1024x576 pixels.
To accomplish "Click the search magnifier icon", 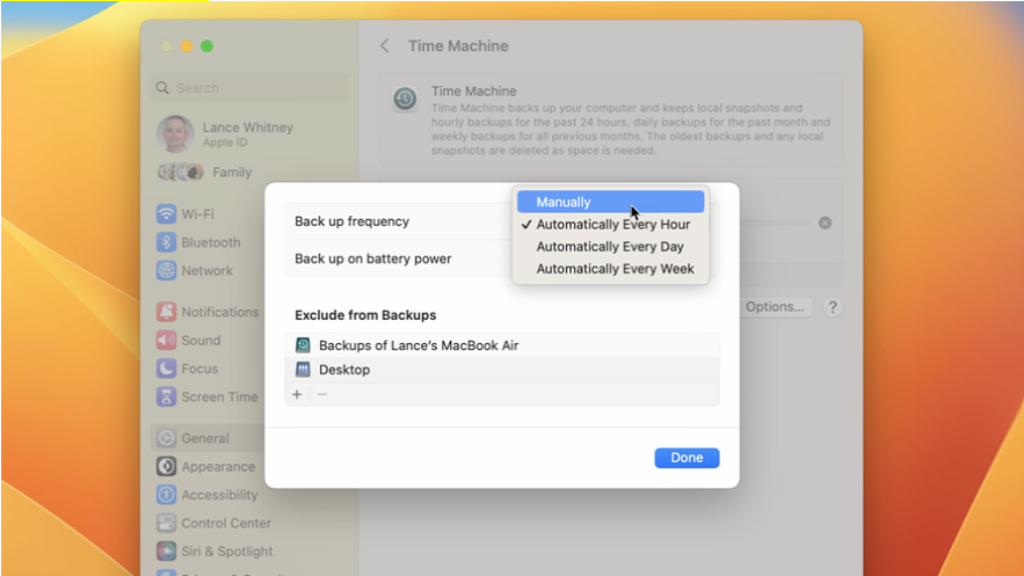I will (163, 88).
